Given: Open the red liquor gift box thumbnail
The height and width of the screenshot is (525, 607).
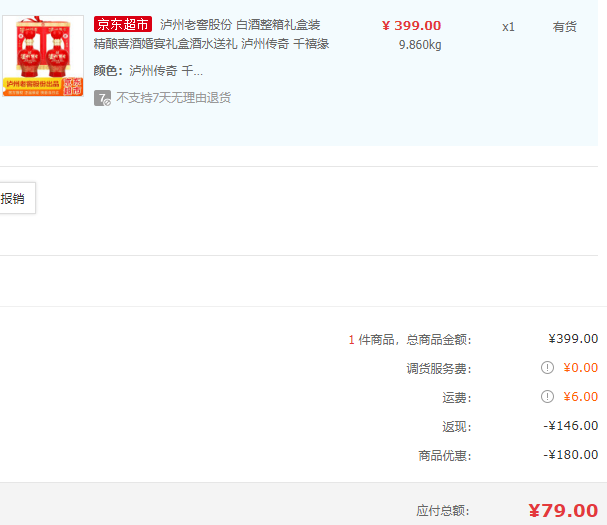Looking at the screenshot, I should (x=43, y=56).
